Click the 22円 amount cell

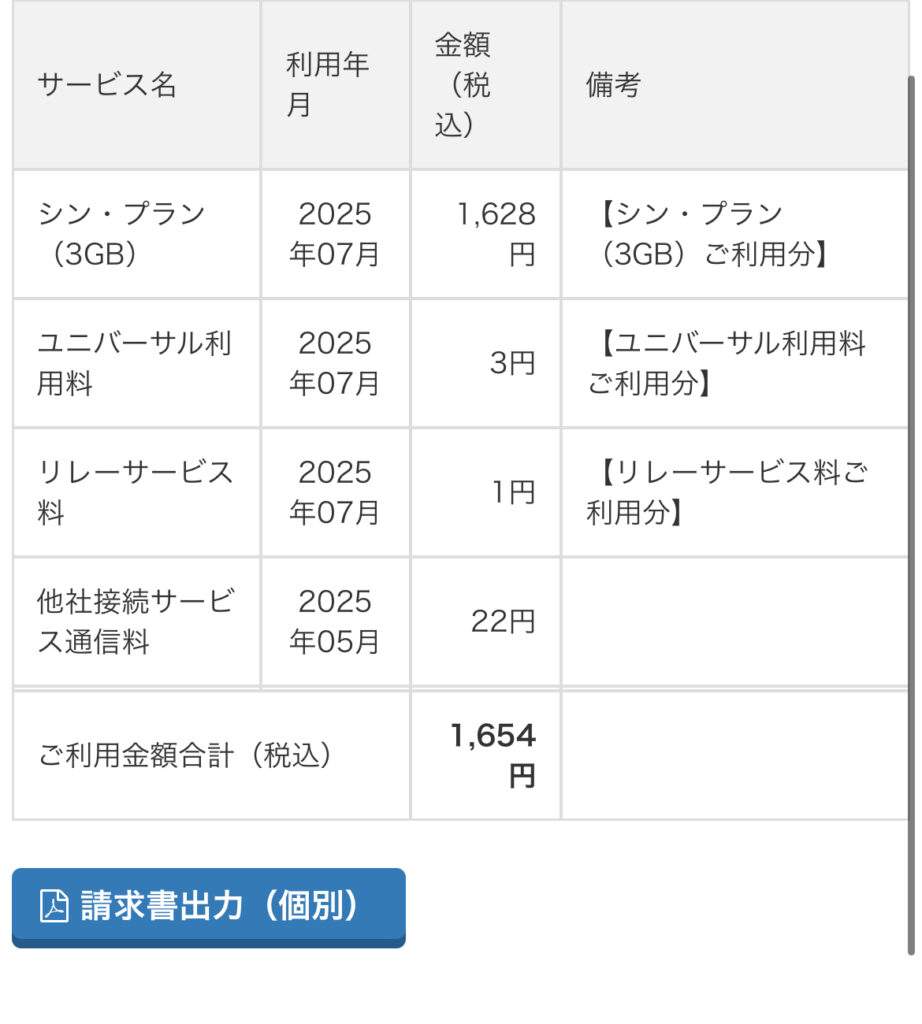pos(486,622)
